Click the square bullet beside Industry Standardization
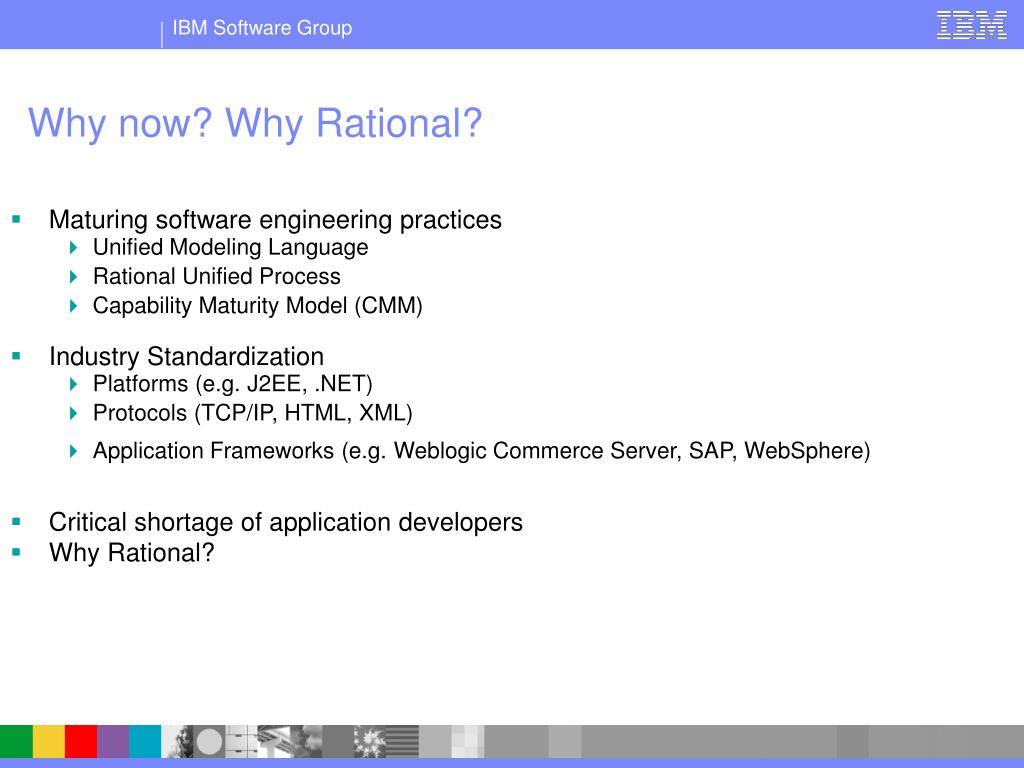The width and height of the screenshot is (1024, 768). 16,357
